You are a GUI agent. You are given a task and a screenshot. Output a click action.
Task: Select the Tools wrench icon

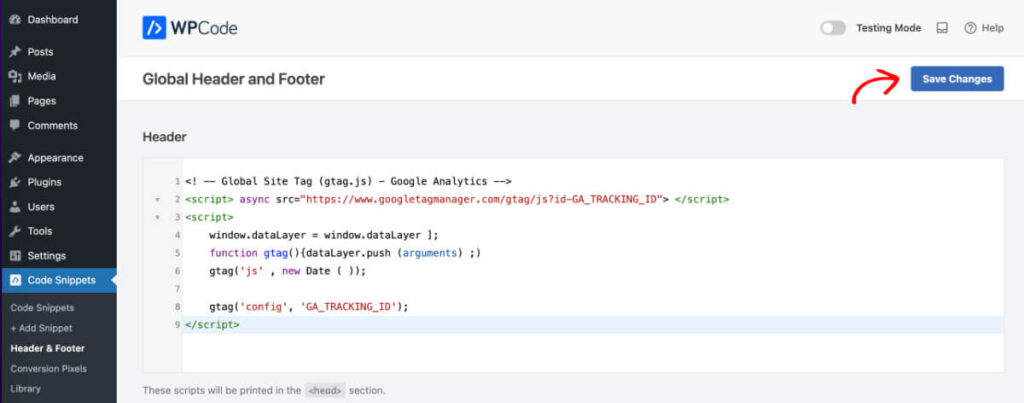[15, 231]
